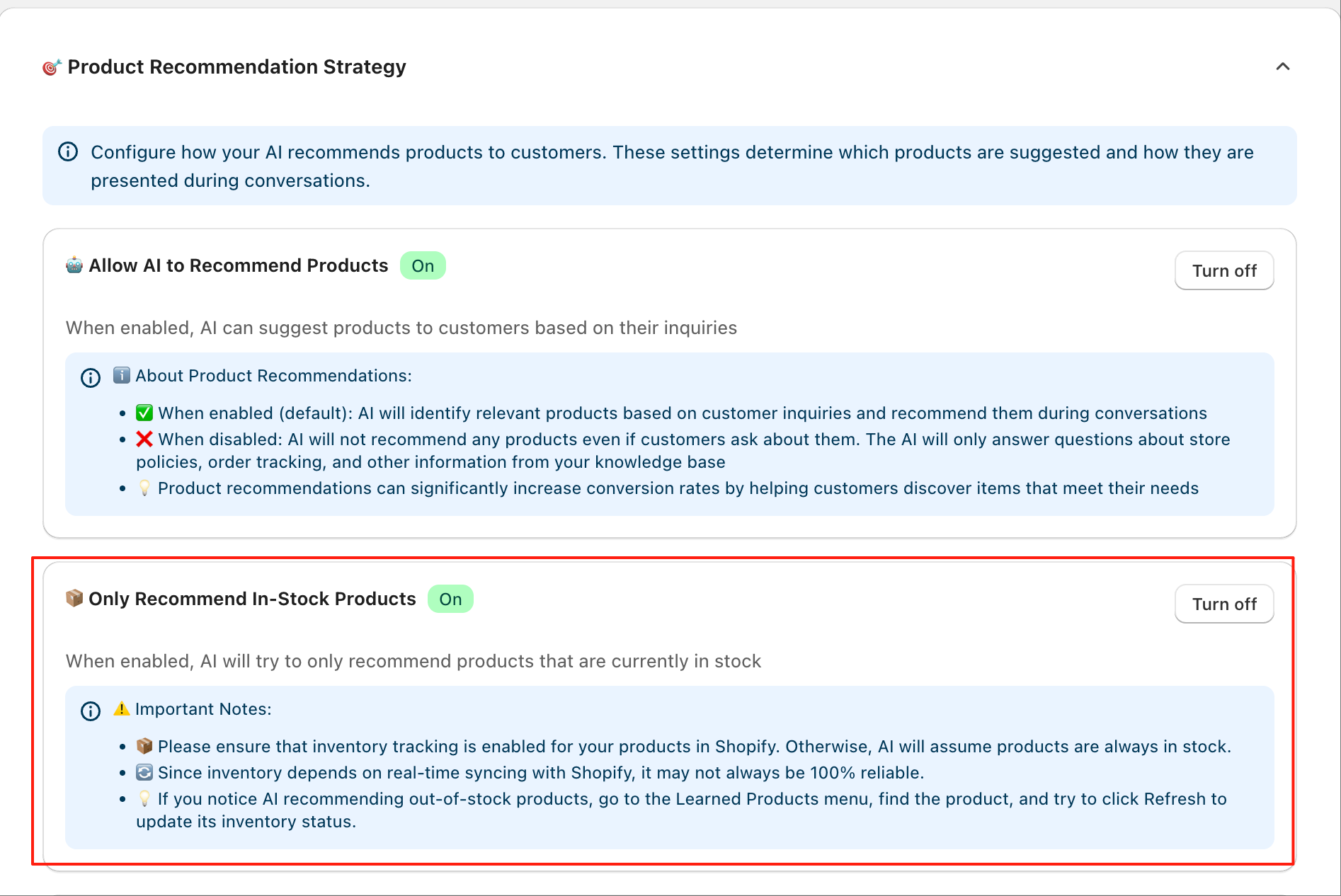The height and width of the screenshot is (896, 1341).
Task: Click the warning triangle icon beside Important Notes
Action: click(x=122, y=708)
